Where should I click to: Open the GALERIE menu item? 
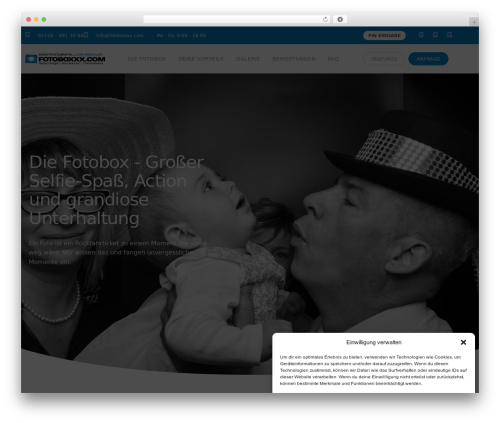[248, 59]
